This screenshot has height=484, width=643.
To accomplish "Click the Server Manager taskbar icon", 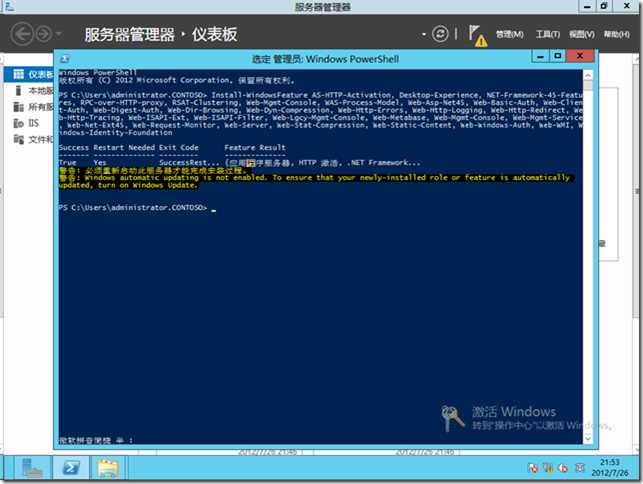I will pos(31,468).
